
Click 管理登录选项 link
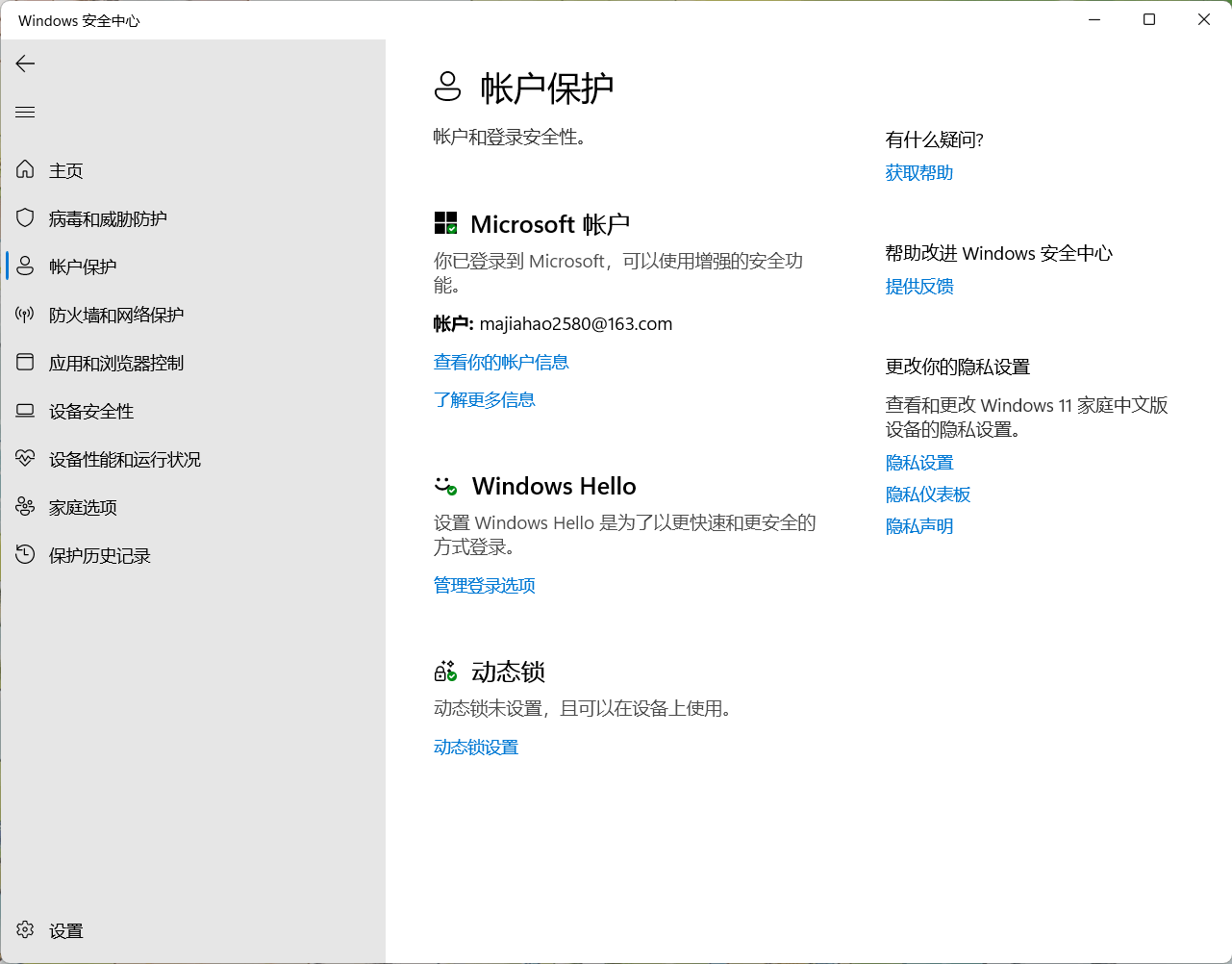[485, 585]
